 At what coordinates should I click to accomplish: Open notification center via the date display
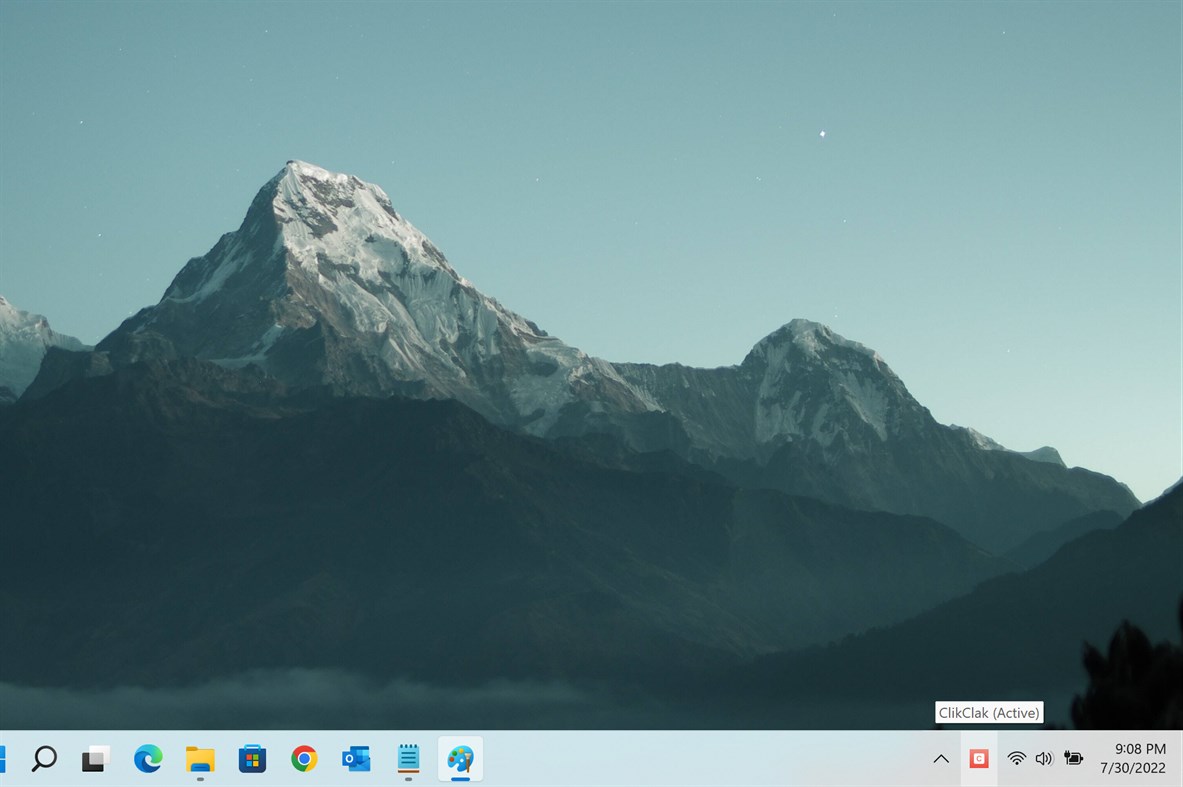coord(1135,768)
